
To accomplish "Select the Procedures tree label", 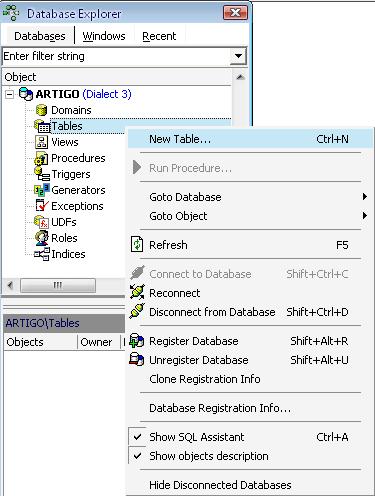I will point(78,158).
